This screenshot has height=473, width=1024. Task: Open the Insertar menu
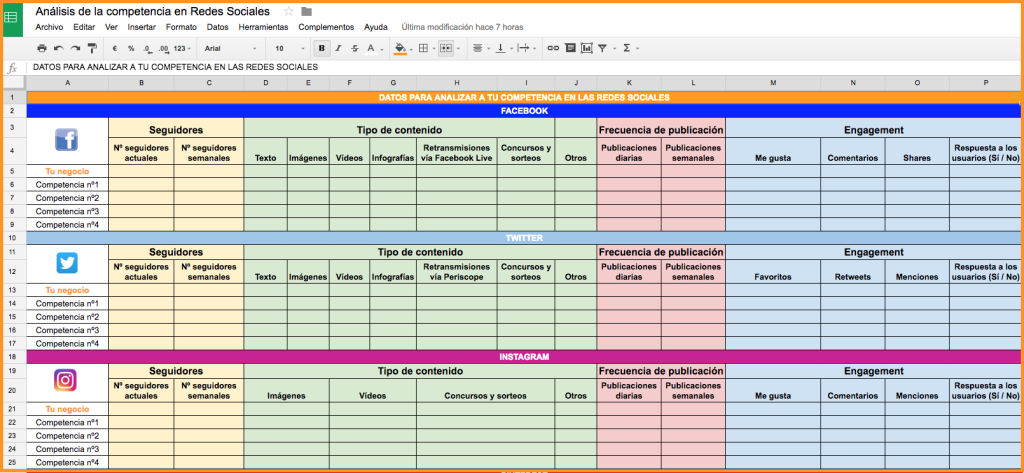point(142,27)
